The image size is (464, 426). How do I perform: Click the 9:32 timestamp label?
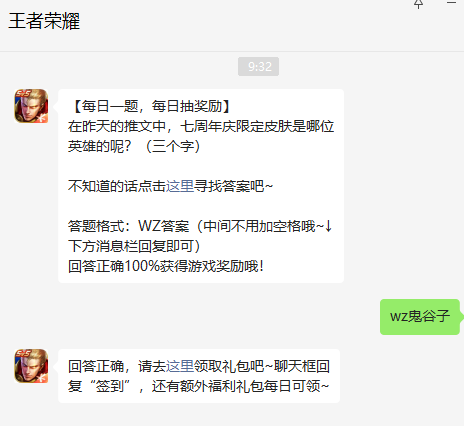258,67
